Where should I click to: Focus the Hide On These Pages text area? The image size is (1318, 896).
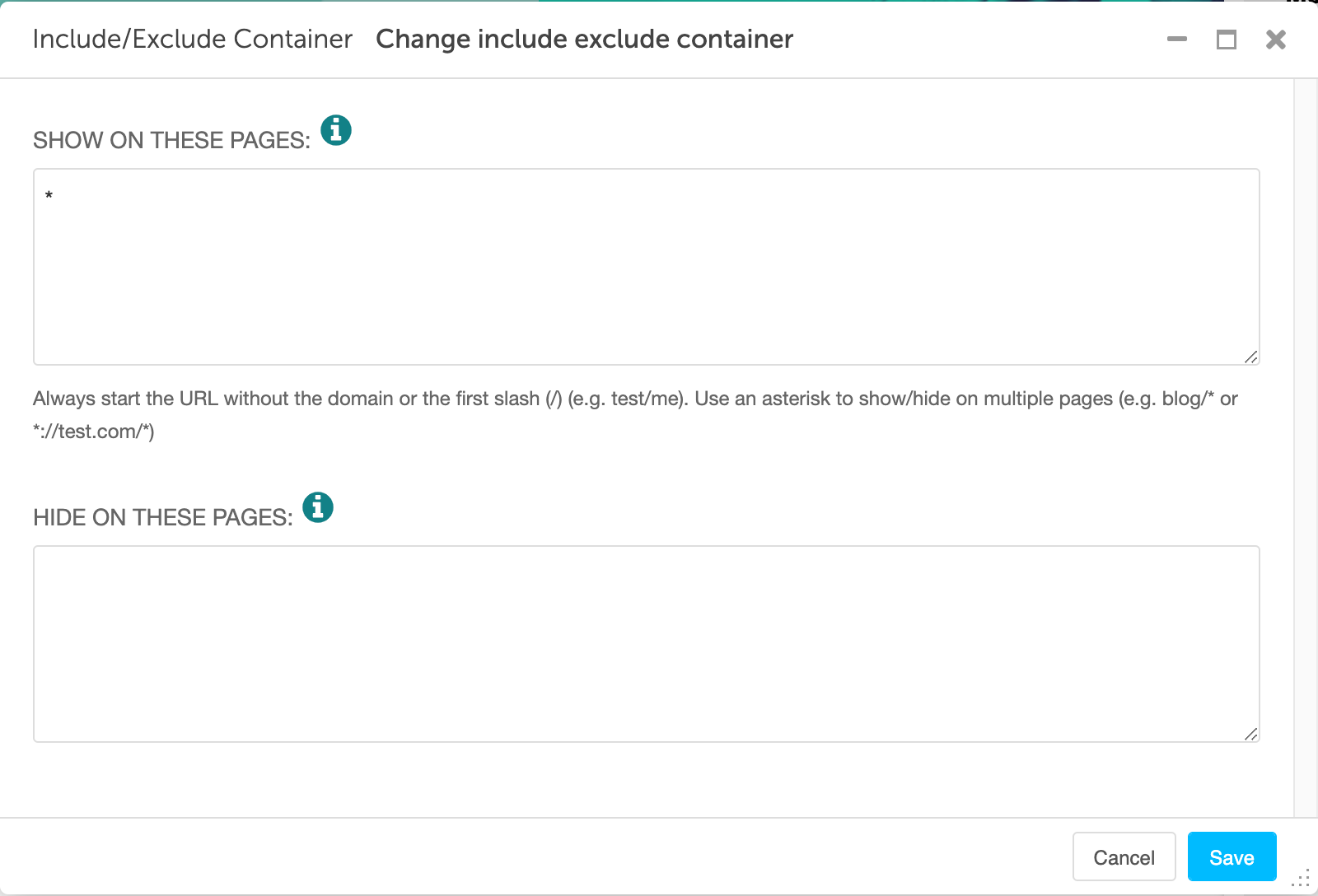coord(647,644)
